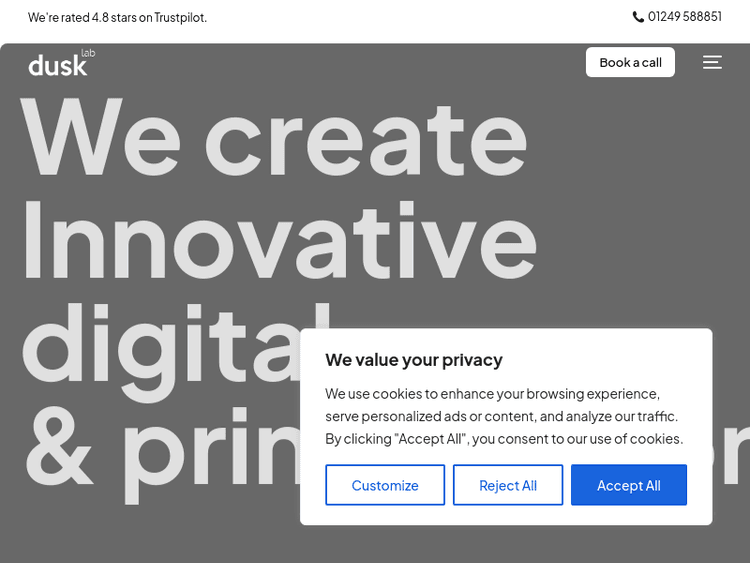The width and height of the screenshot is (750, 563).
Task: Call the number 01249 588851
Action: click(684, 17)
